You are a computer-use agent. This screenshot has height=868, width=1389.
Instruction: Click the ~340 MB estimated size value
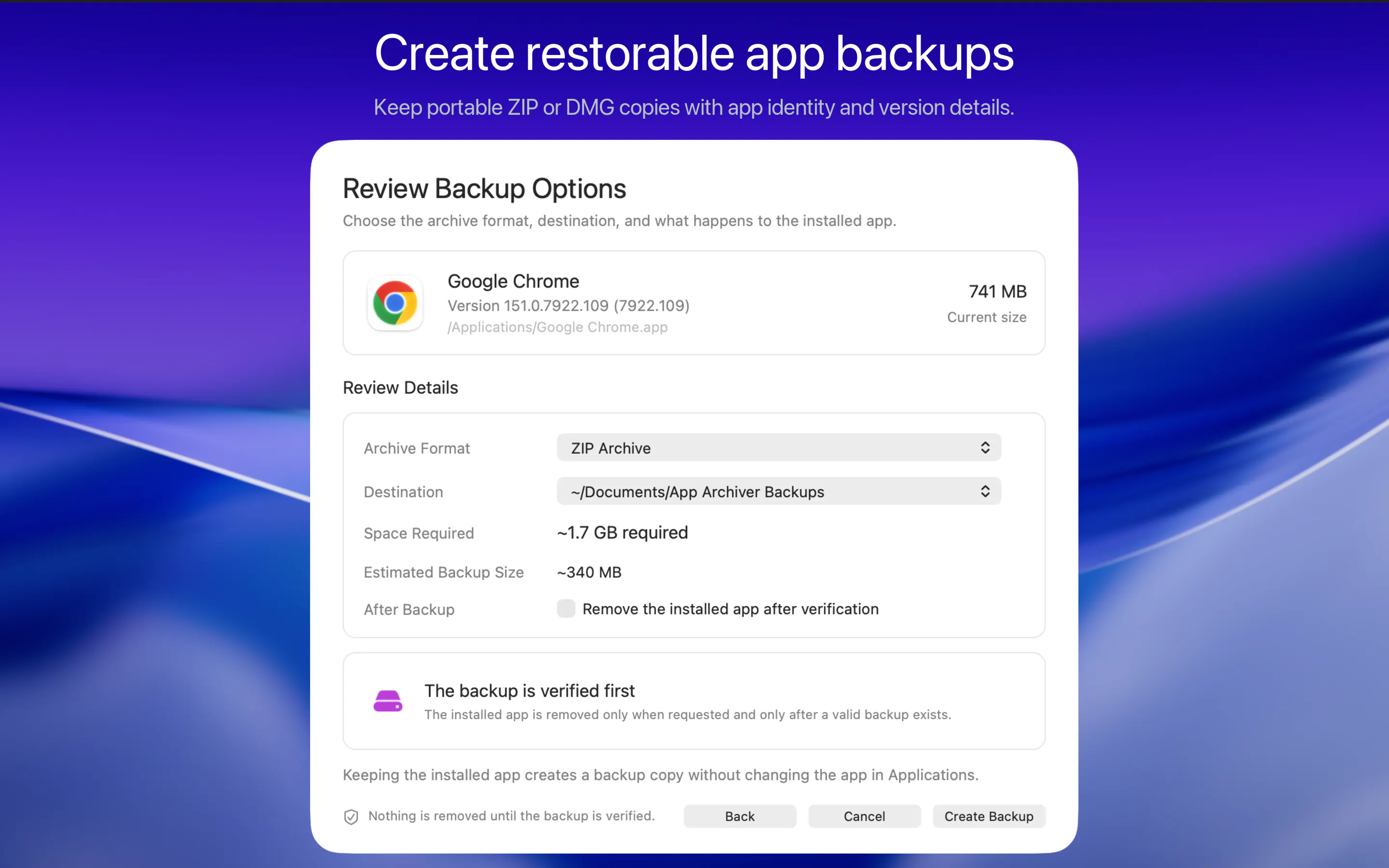pyautogui.click(x=589, y=572)
